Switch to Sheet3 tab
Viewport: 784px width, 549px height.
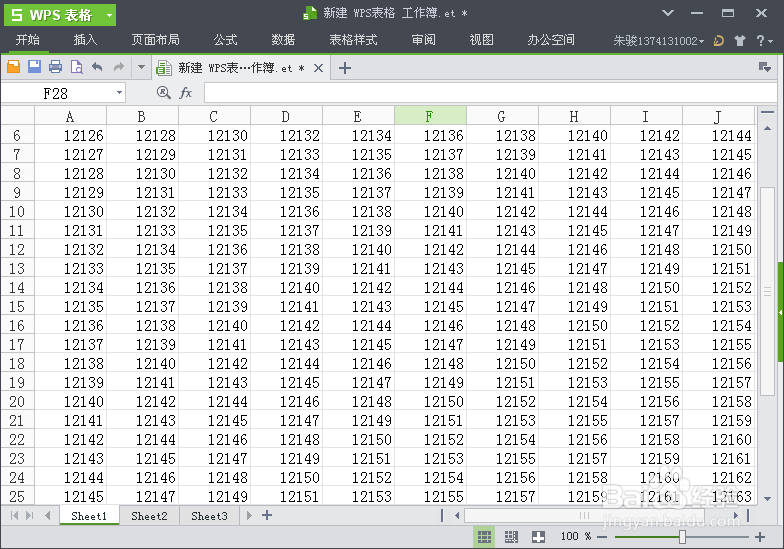(x=209, y=516)
